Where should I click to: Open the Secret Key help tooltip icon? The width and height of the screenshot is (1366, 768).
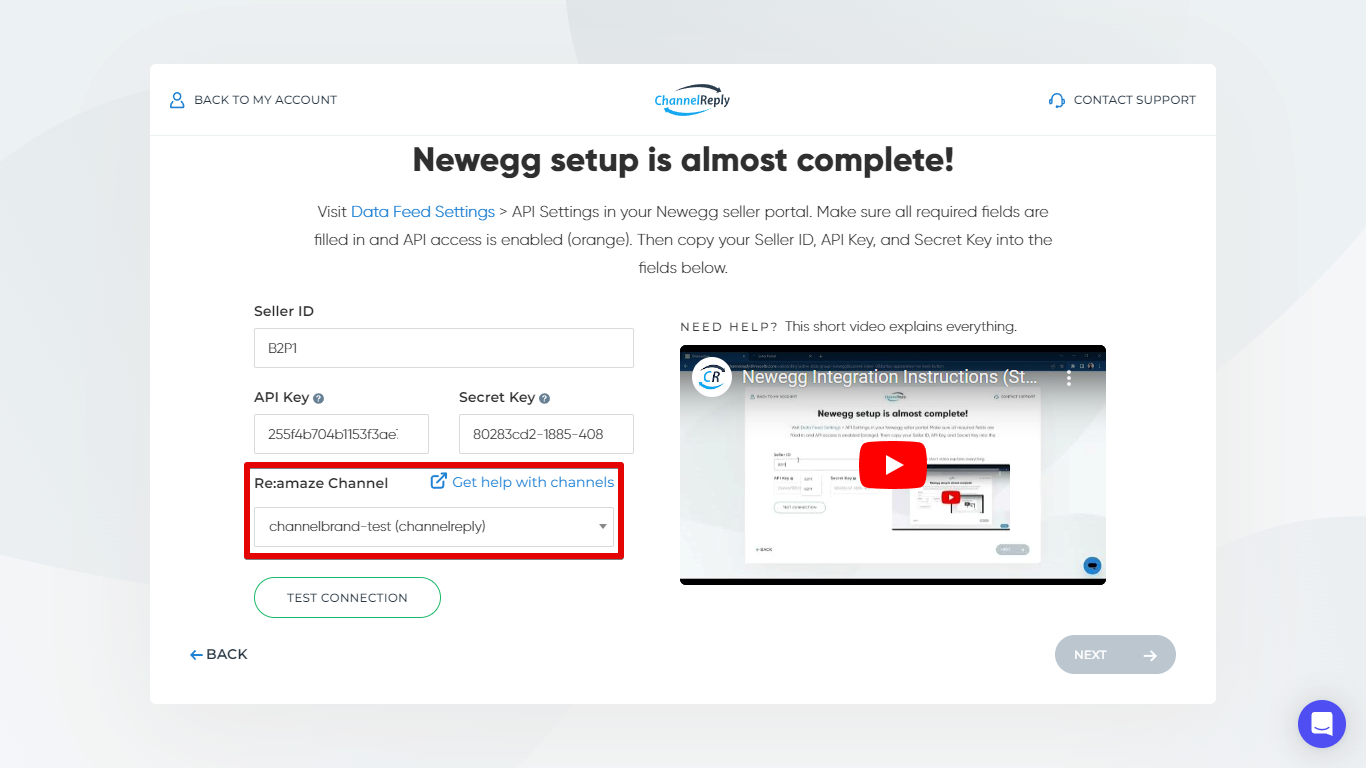tap(544, 398)
